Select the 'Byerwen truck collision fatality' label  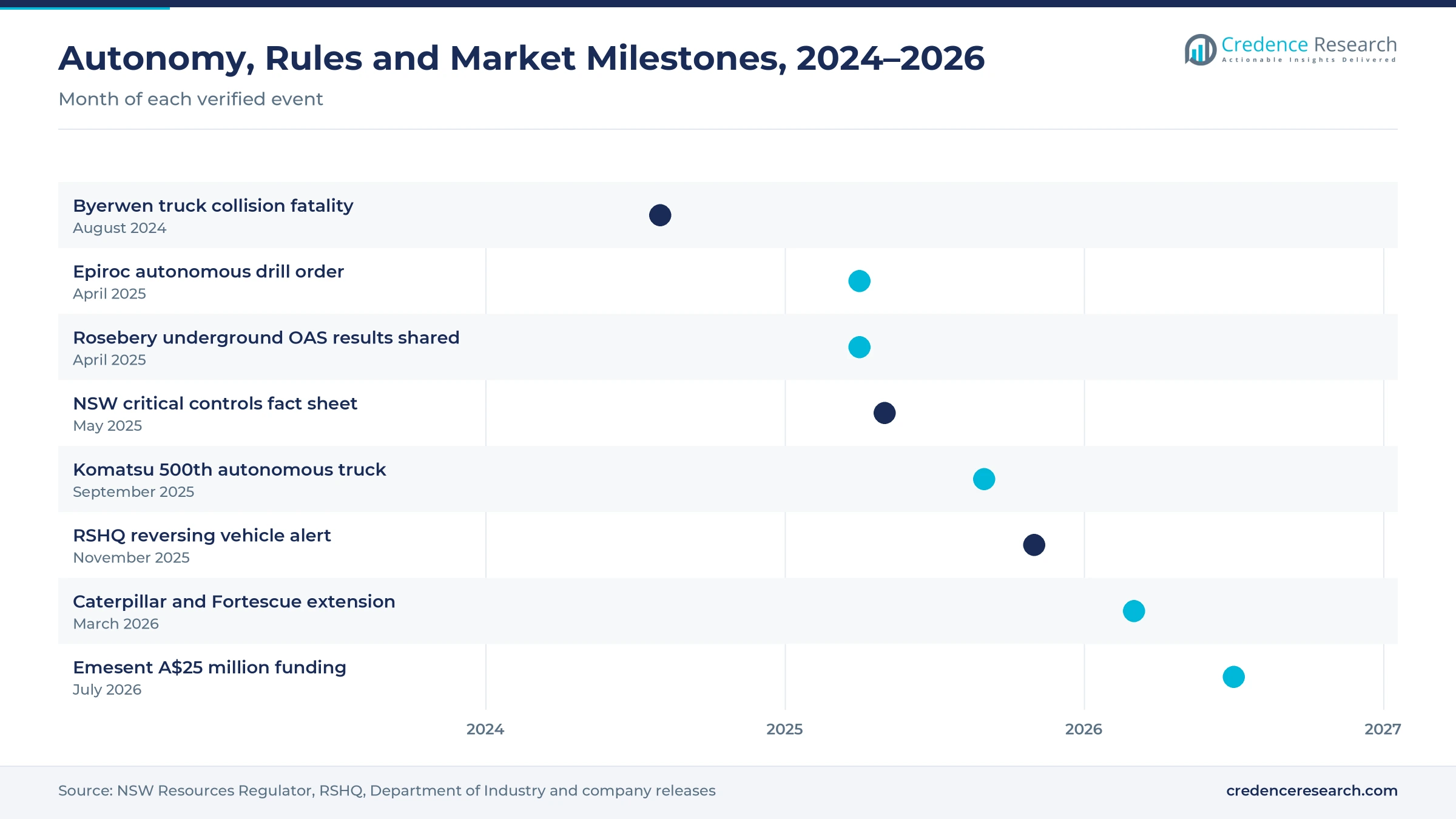(213, 206)
